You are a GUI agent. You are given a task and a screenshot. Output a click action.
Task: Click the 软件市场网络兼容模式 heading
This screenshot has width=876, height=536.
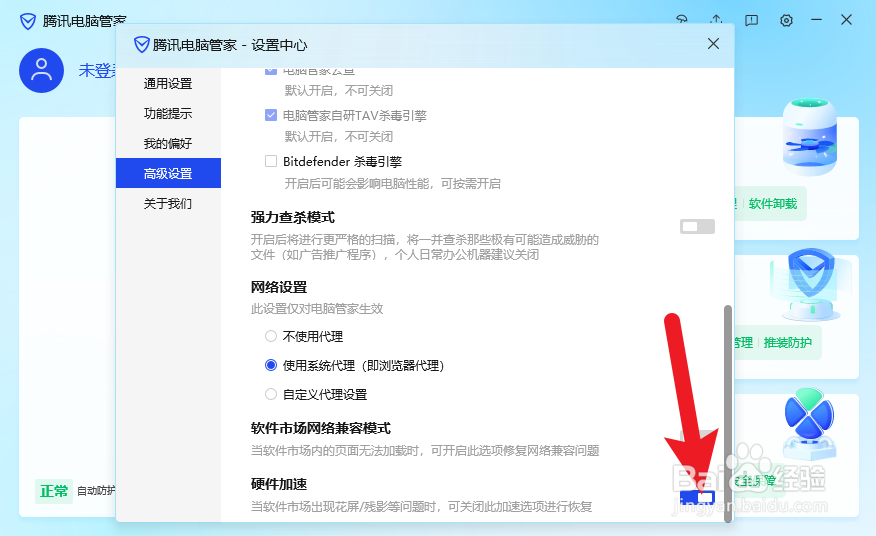pyautogui.click(x=321, y=428)
